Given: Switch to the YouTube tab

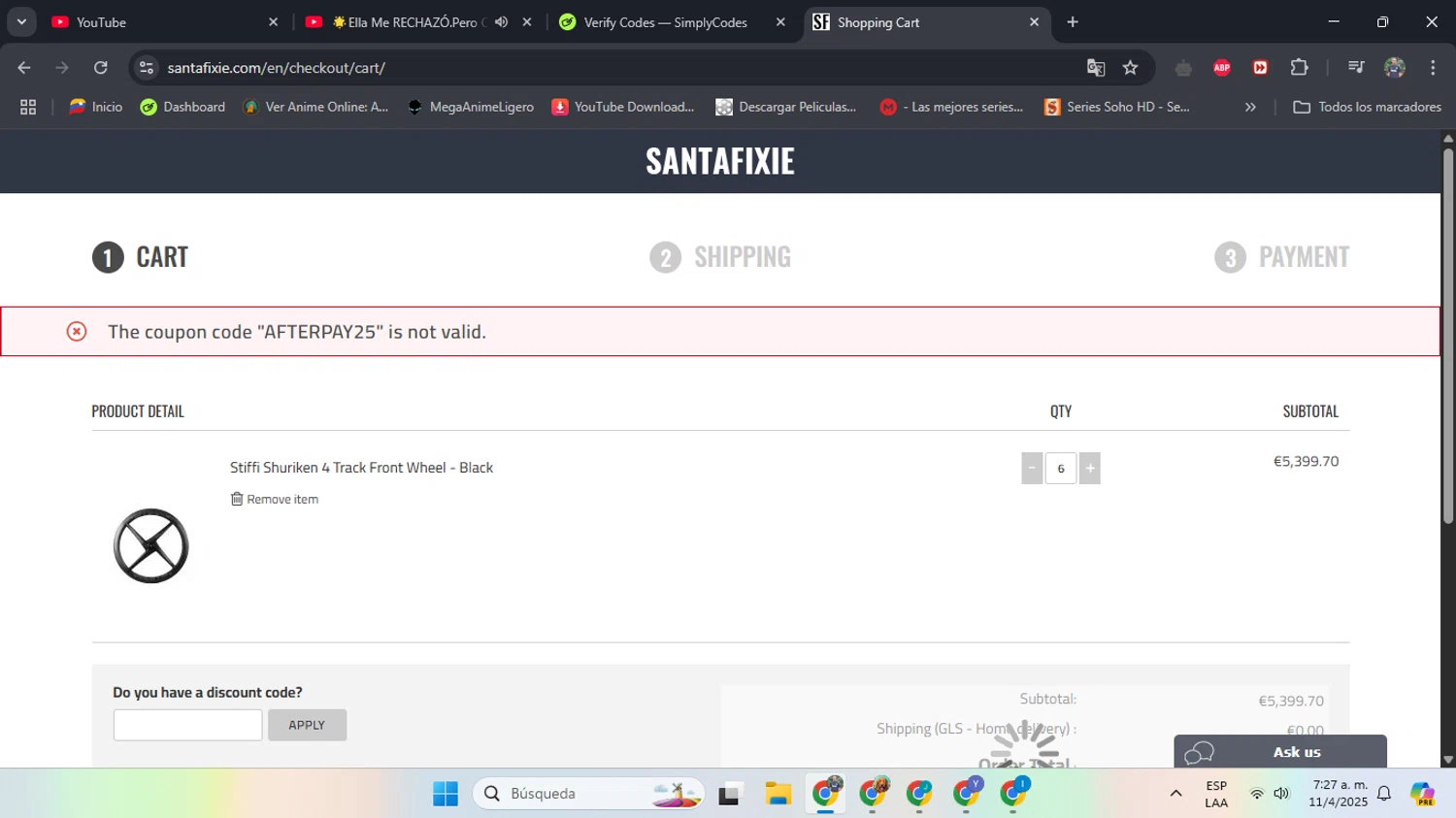Looking at the screenshot, I should [x=165, y=22].
